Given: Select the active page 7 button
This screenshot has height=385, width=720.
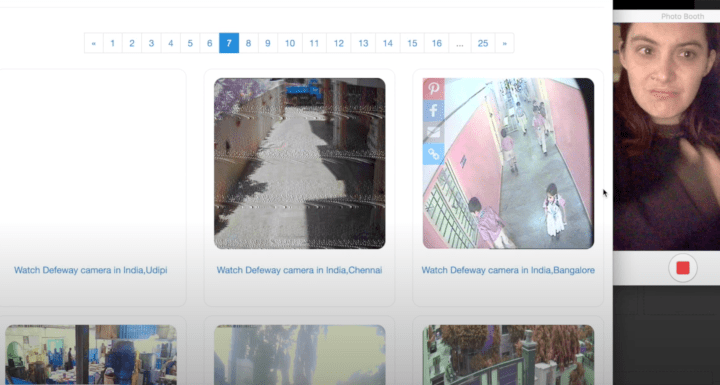Looking at the screenshot, I should click(229, 43).
